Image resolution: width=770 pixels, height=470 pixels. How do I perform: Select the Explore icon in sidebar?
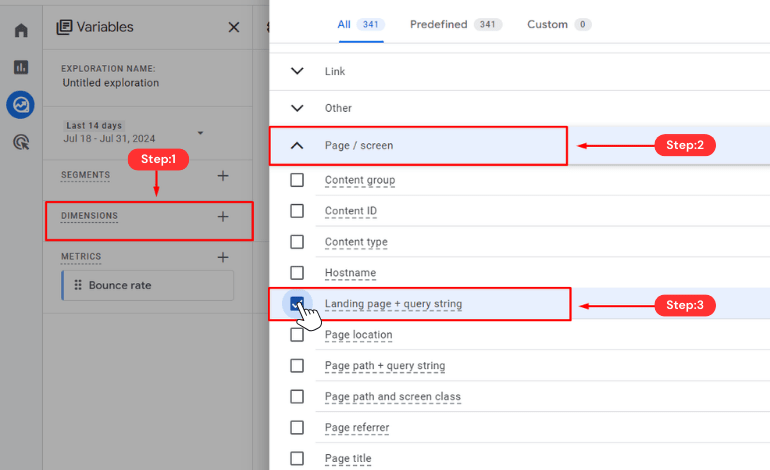tap(21, 105)
